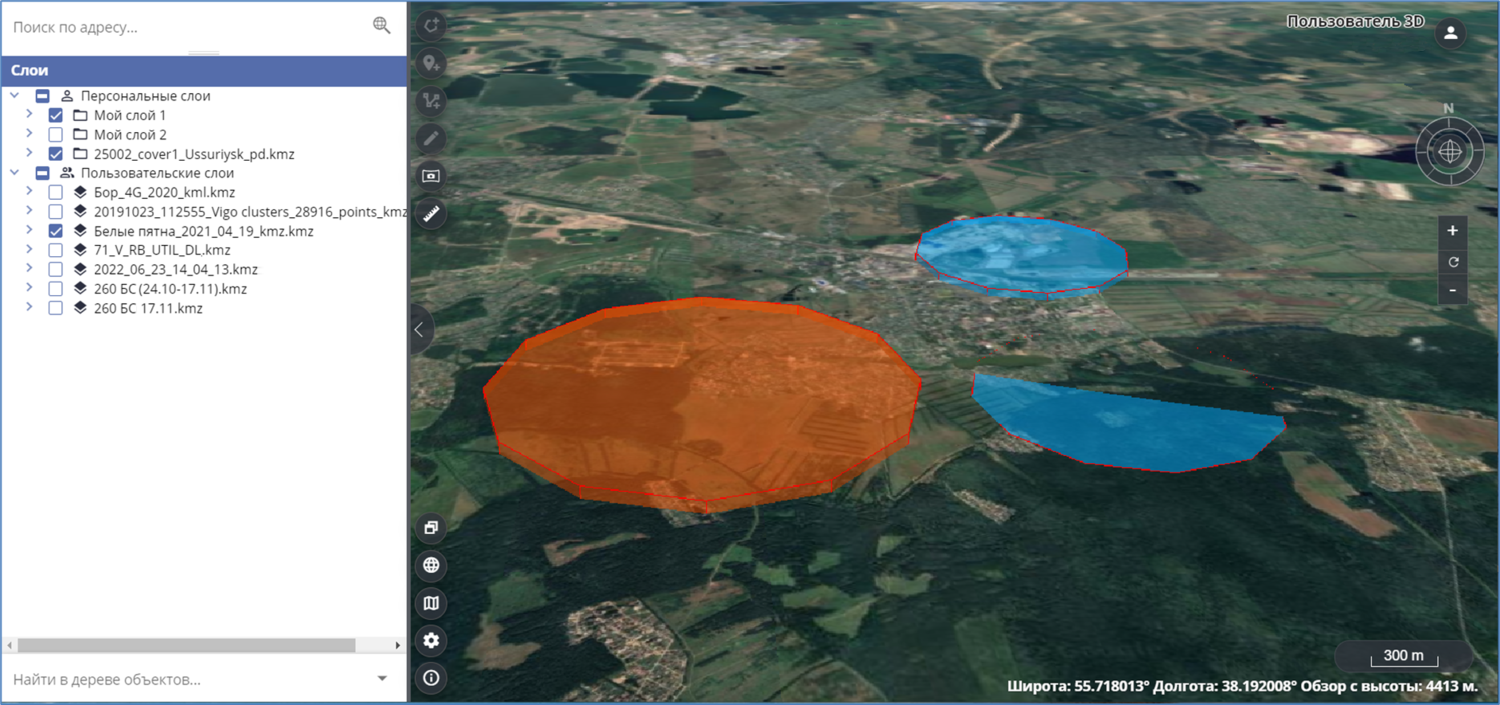Expand the Бор_4G_2020_kml.kmz layer
Viewport: 1500px width, 705px height.
29,192
